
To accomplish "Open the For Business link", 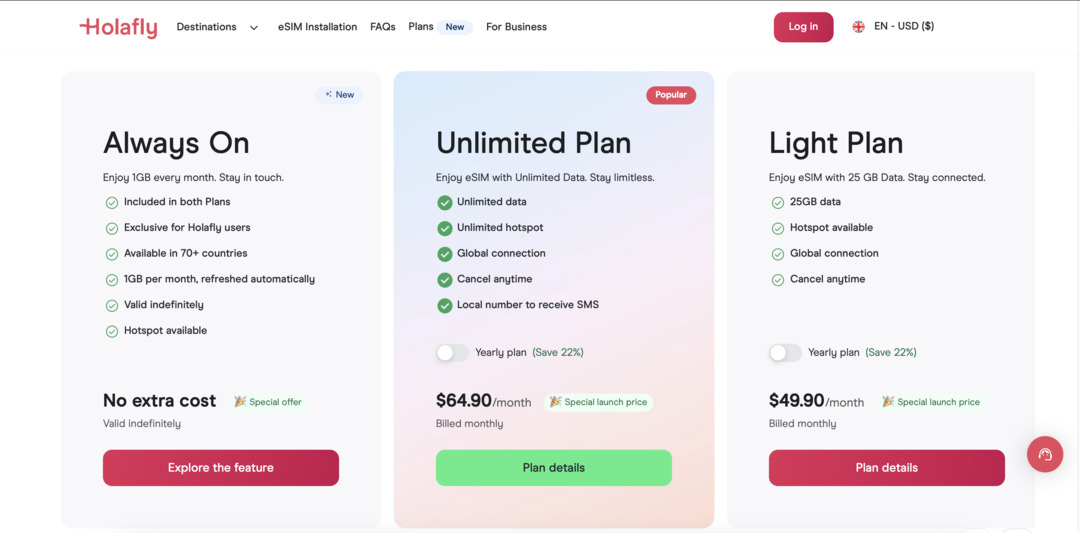I will point(516,27).
